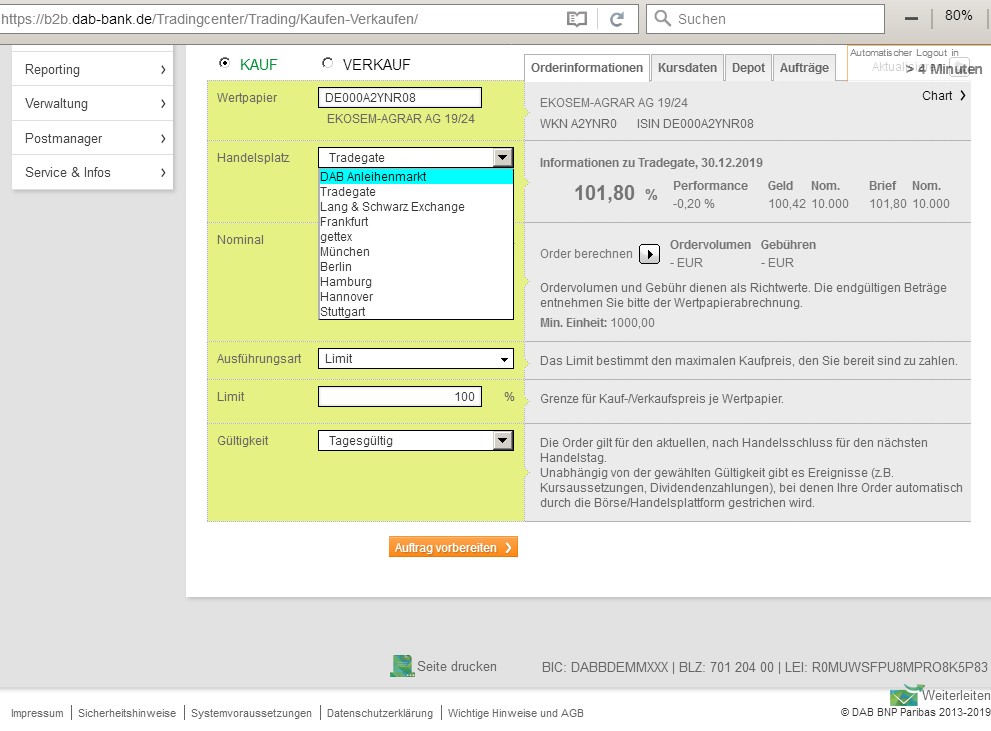The image size is (991, 731).
Task: Click the Order berechnen play icon
Action: (649, 254)
